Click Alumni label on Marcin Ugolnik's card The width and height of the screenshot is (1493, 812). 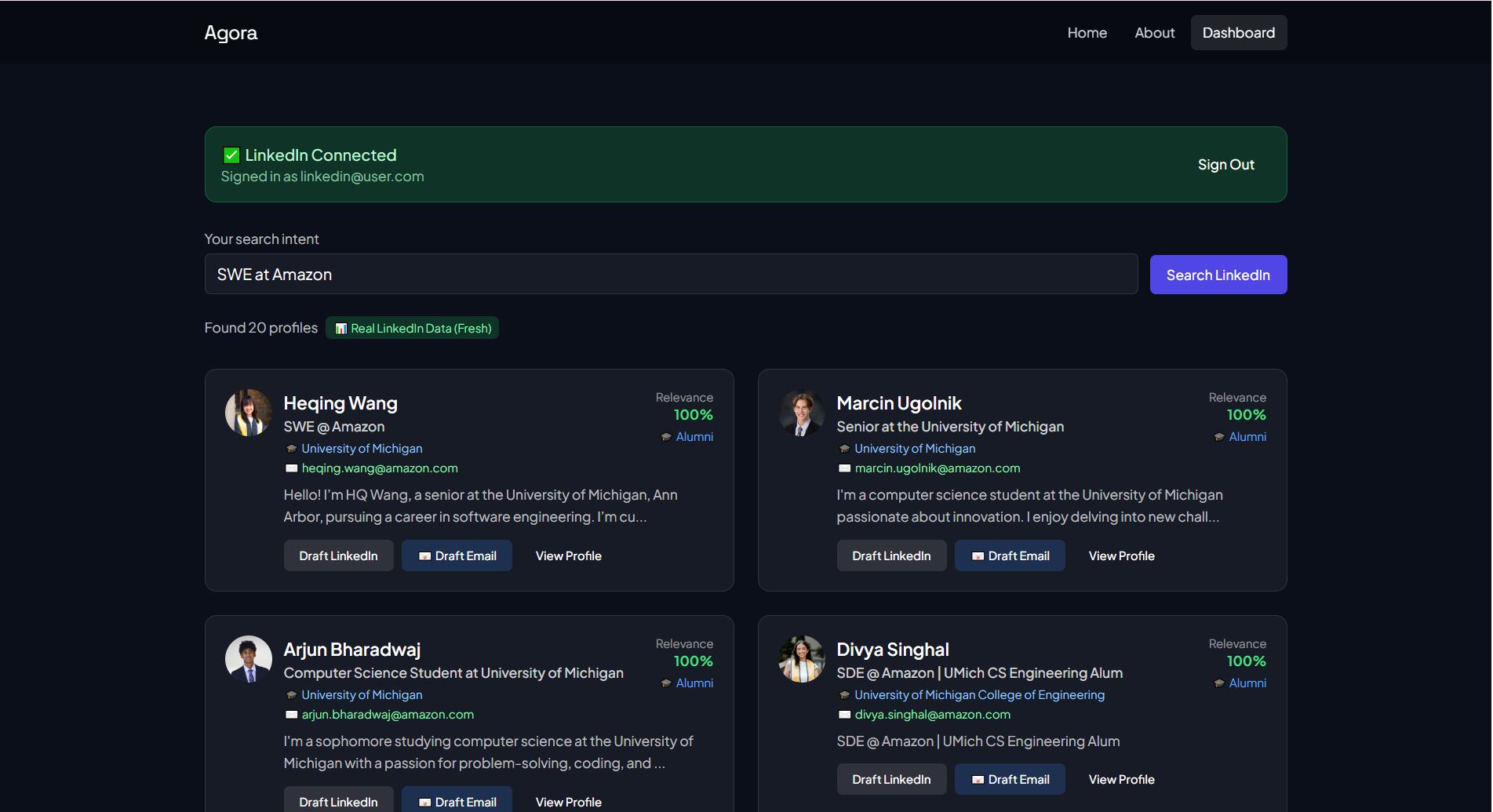tap(1247, 437)
